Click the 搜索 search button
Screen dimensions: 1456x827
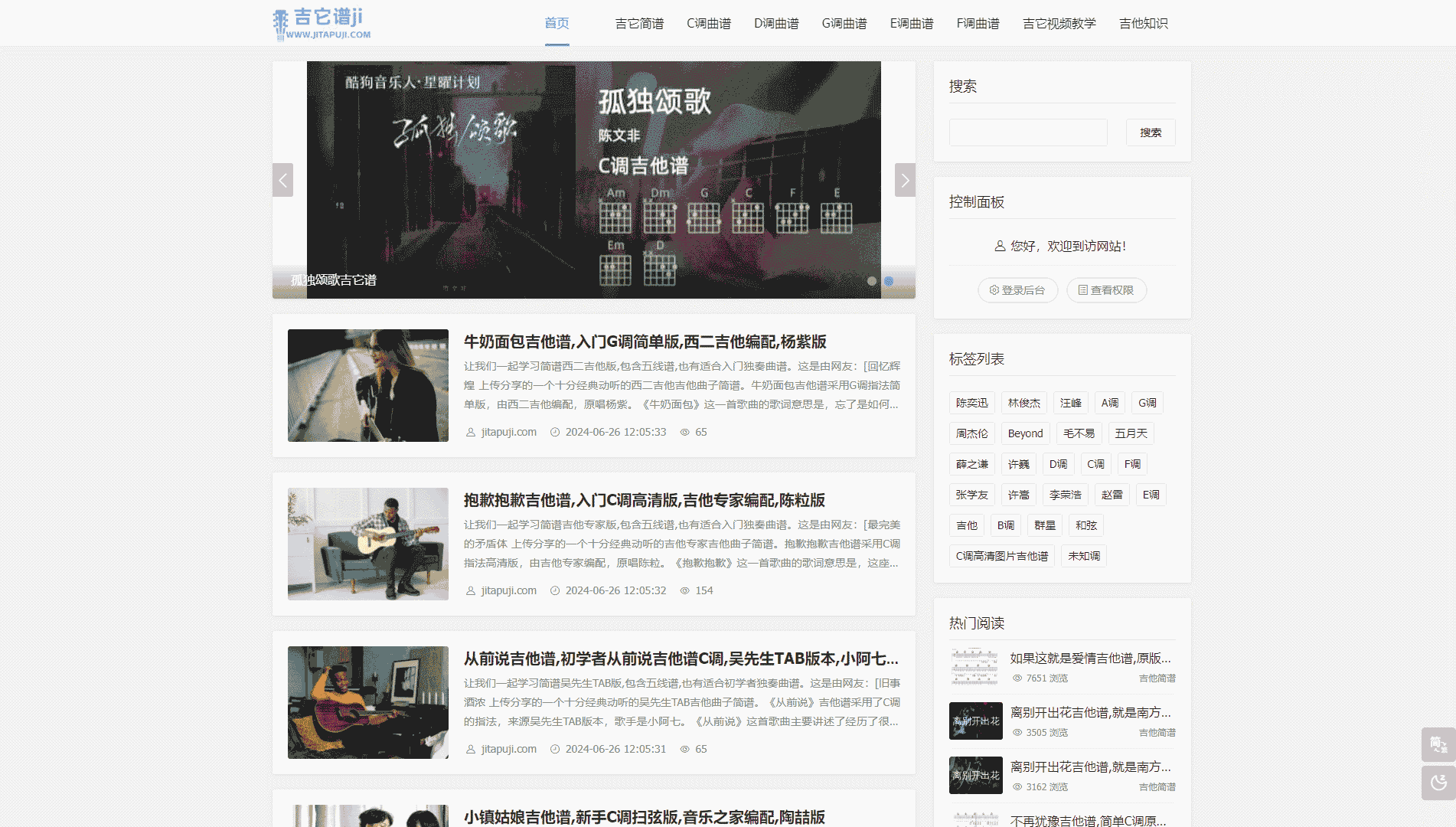point(1151,132)
